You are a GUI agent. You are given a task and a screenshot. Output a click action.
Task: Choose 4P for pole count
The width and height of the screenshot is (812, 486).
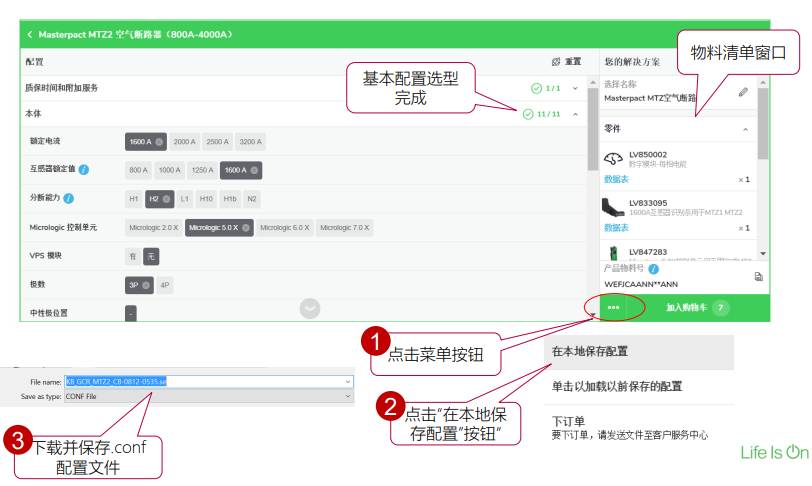pyautogui.click(x=165, y=285)
